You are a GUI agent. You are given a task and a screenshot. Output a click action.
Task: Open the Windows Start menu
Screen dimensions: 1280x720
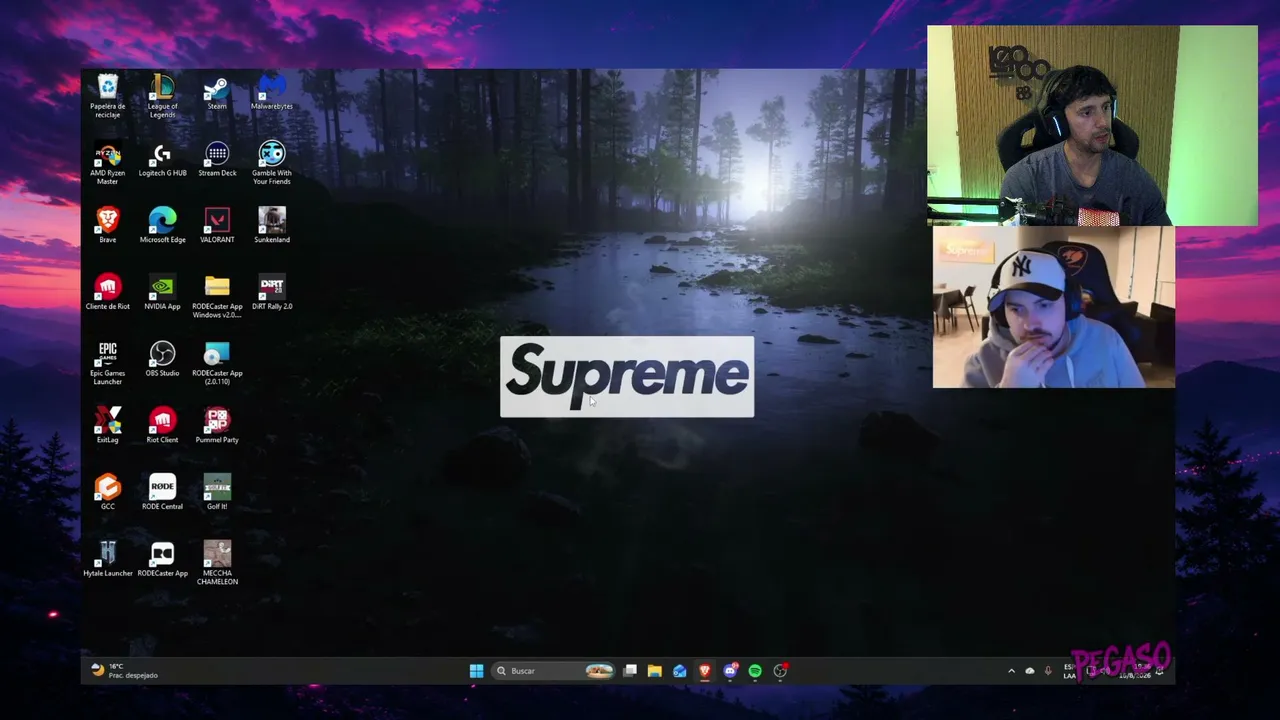coord(477,671)
